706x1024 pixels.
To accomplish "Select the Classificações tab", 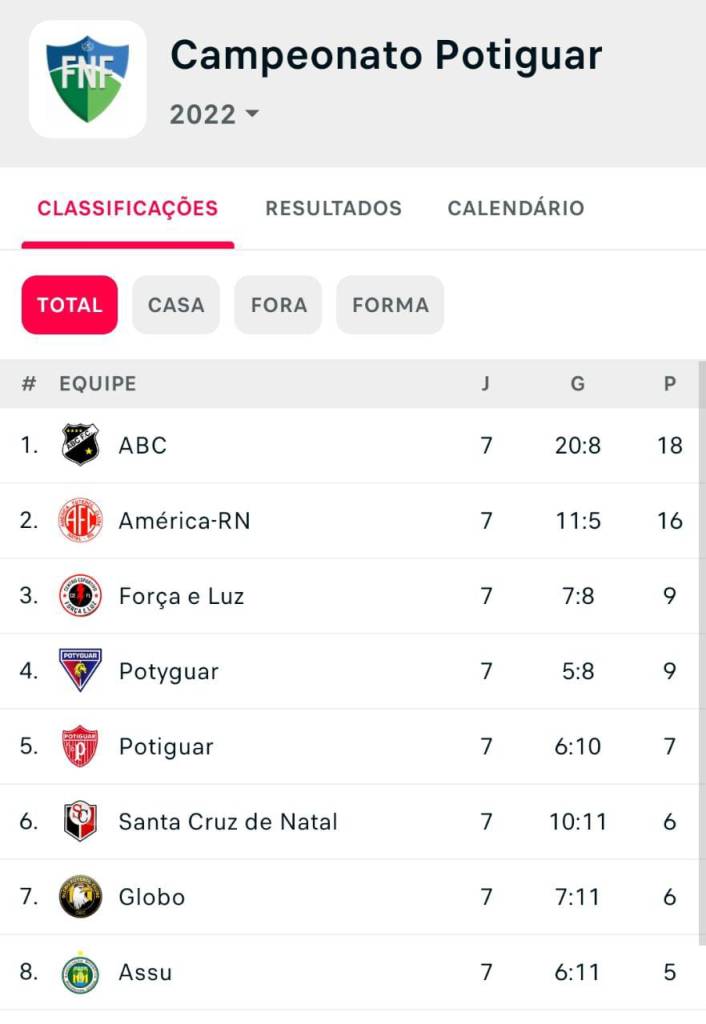I will 128,208.
